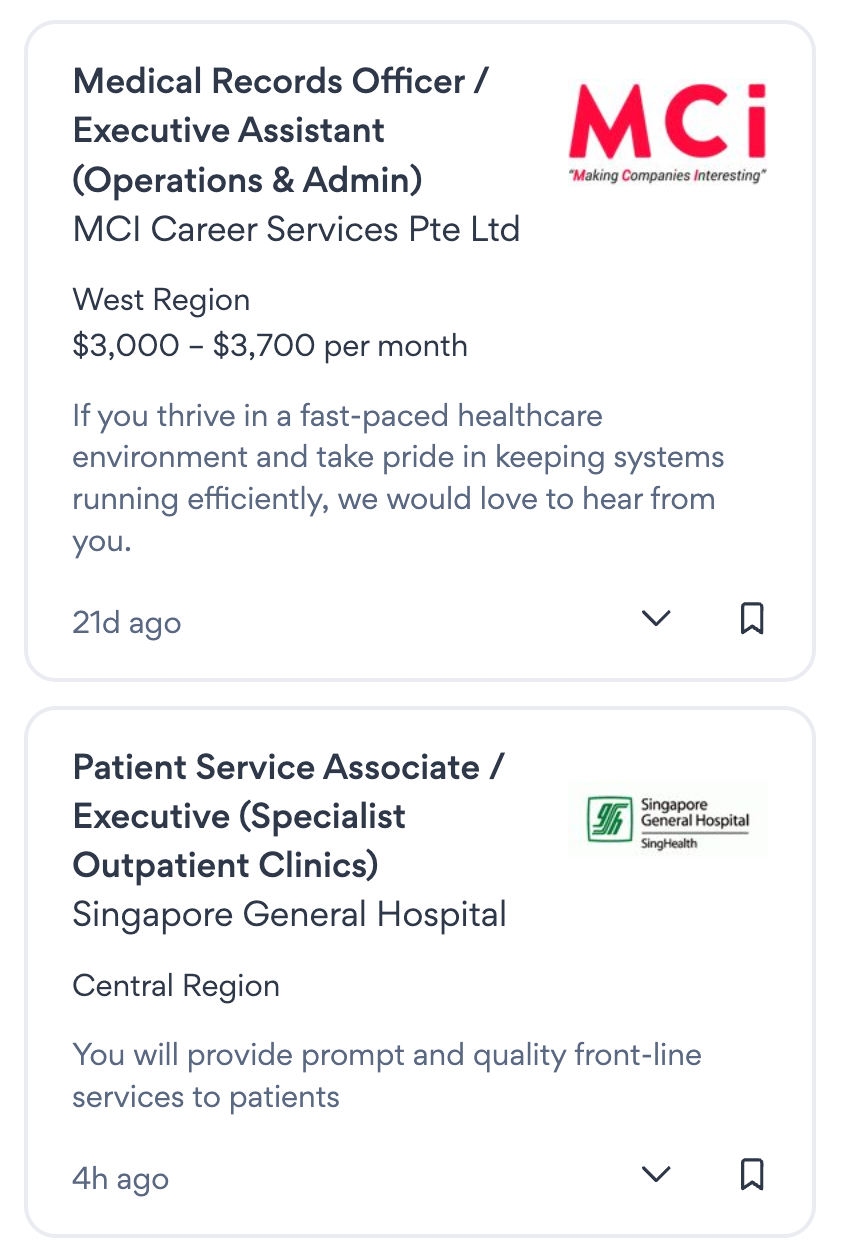Visit the MCI Career Services Pte Ltd company name
864x1252 pixels.
tap(296, 230)
